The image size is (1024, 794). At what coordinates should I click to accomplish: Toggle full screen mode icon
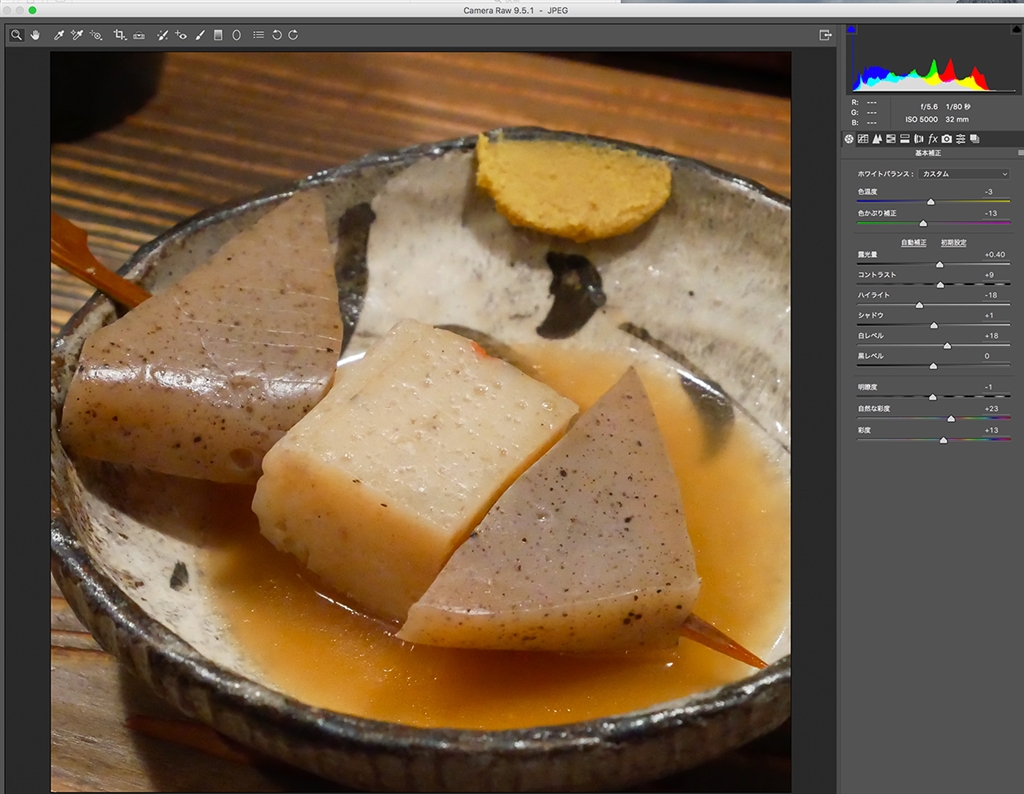tap(825, 35)
